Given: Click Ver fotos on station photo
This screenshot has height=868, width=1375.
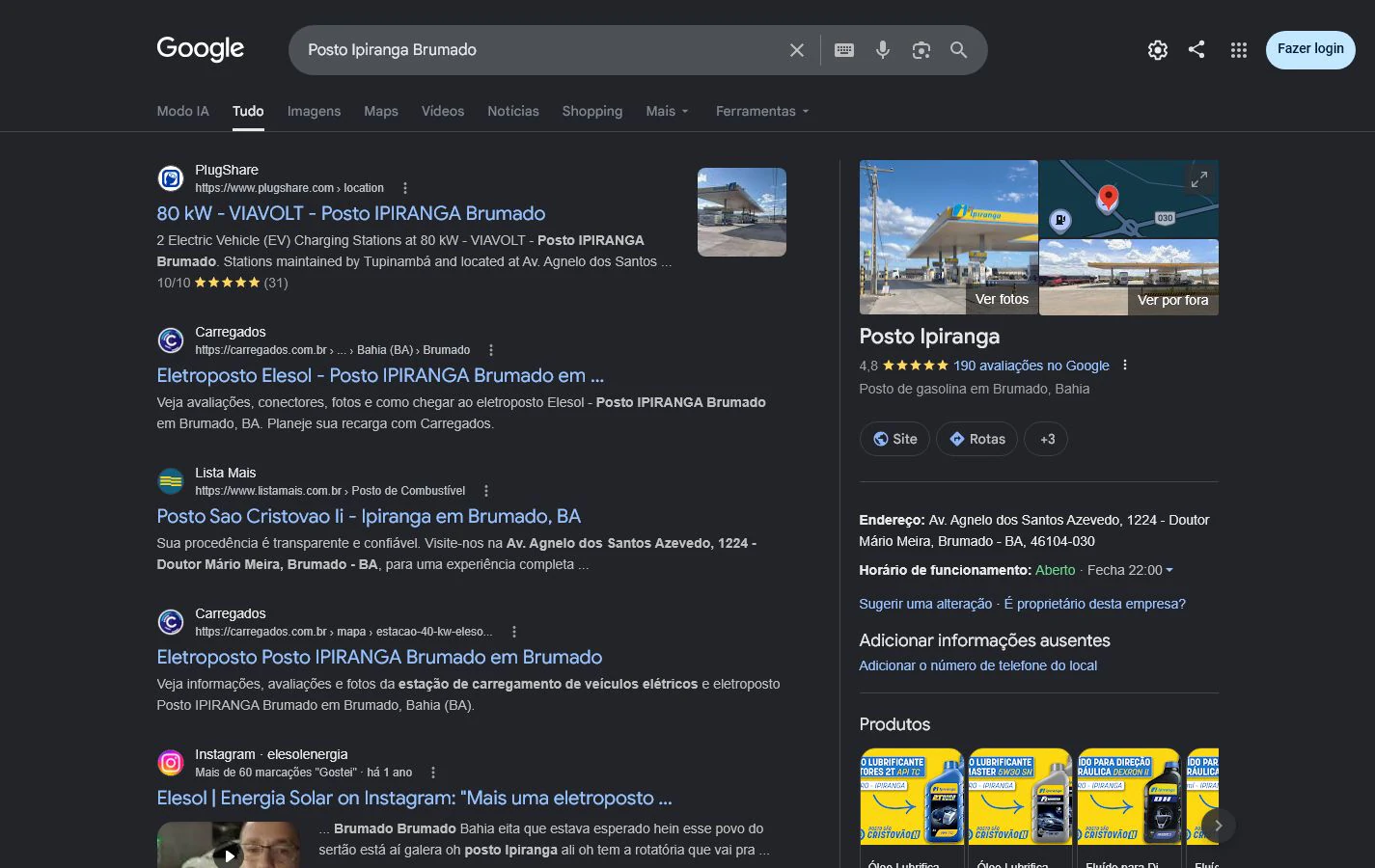Looking at the screenshot, I should pos(1002,299).
